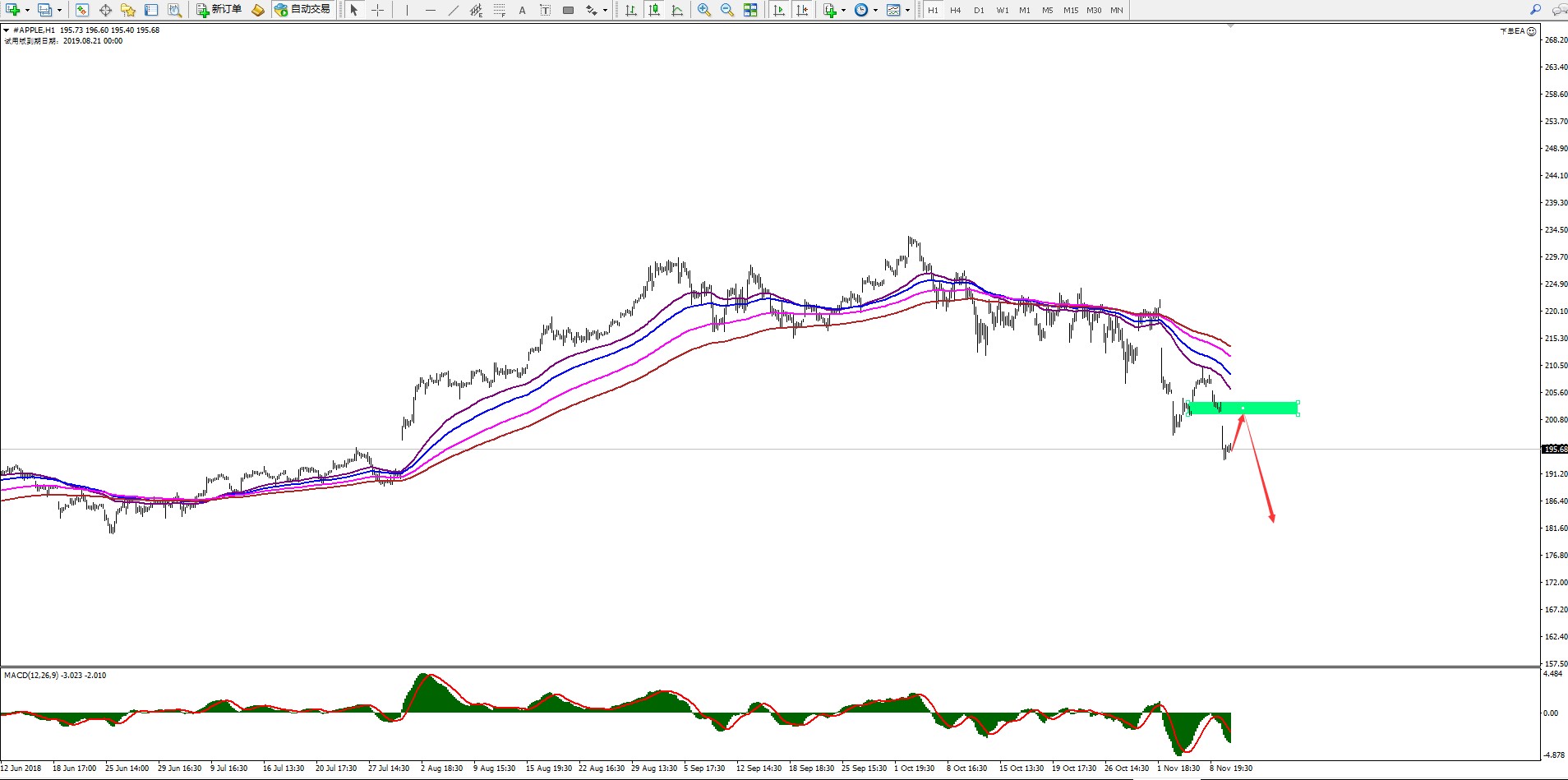1568x780 pixels.
Task: Select the equidistant channel tool
Action: coord(476,10)
